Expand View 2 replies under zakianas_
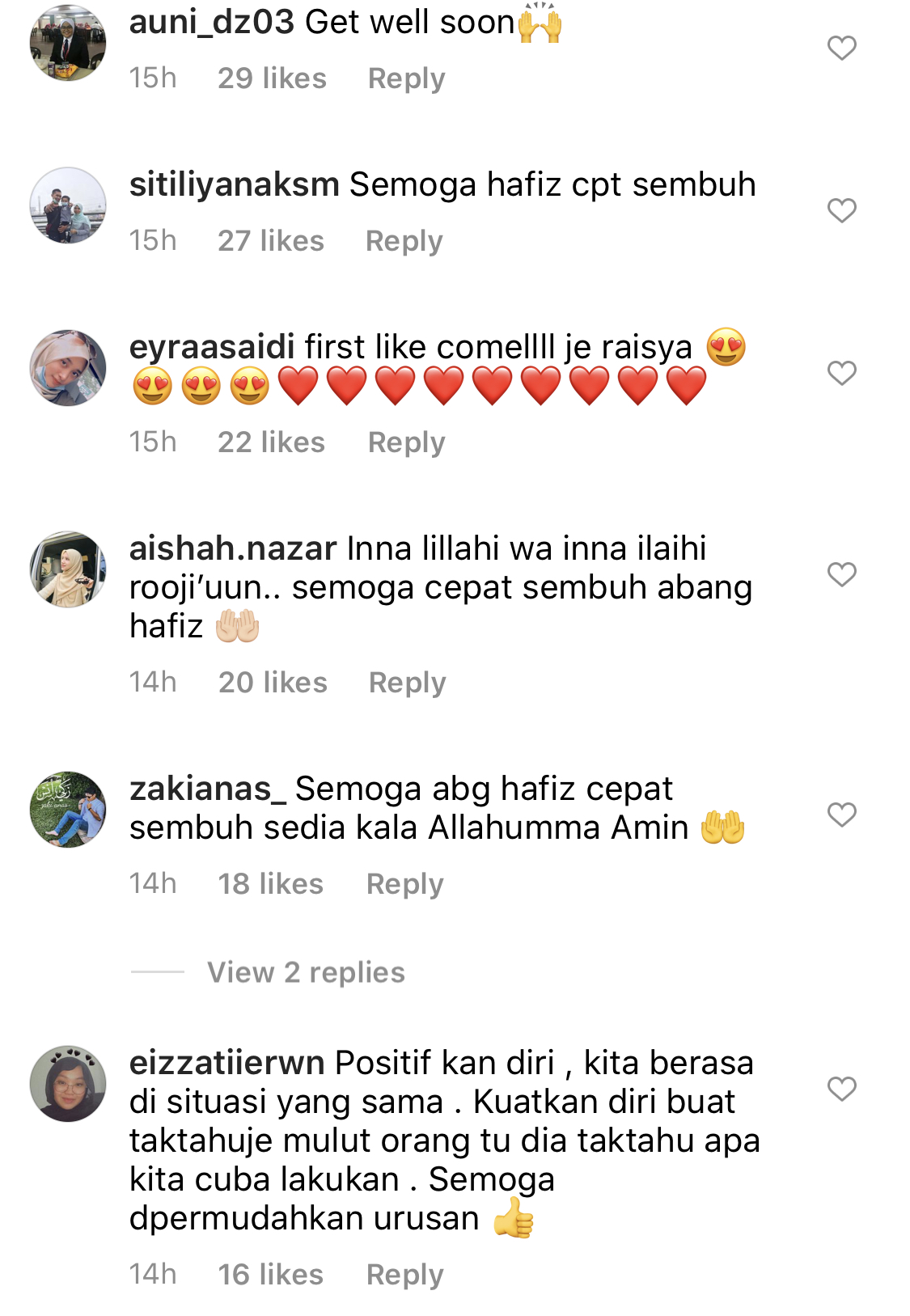The height and width of the screenshot is (1316, 910). point(306,972)
